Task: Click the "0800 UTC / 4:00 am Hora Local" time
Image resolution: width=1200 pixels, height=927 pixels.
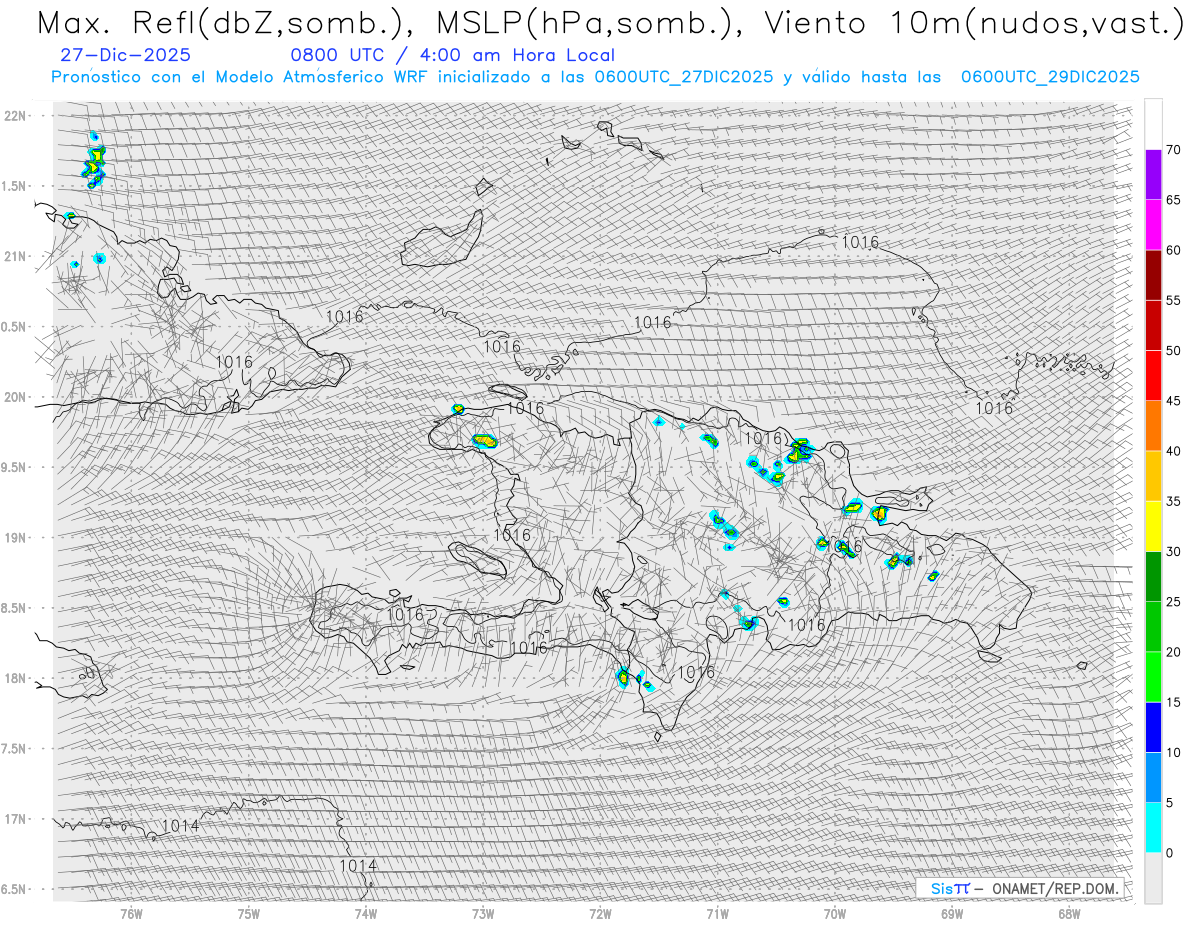Action: pyautogui.click(x=452, y=56)
